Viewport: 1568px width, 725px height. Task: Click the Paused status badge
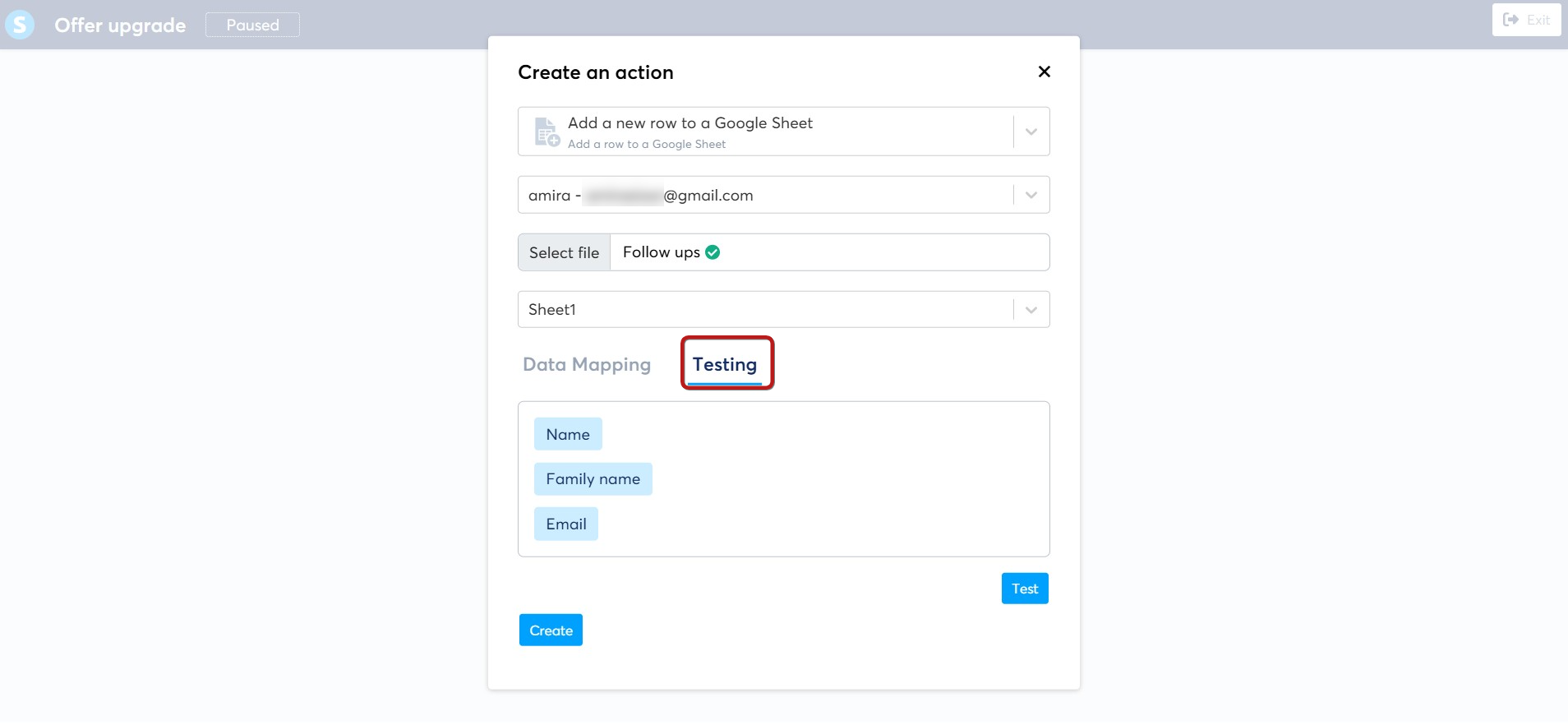click(252, 25)
